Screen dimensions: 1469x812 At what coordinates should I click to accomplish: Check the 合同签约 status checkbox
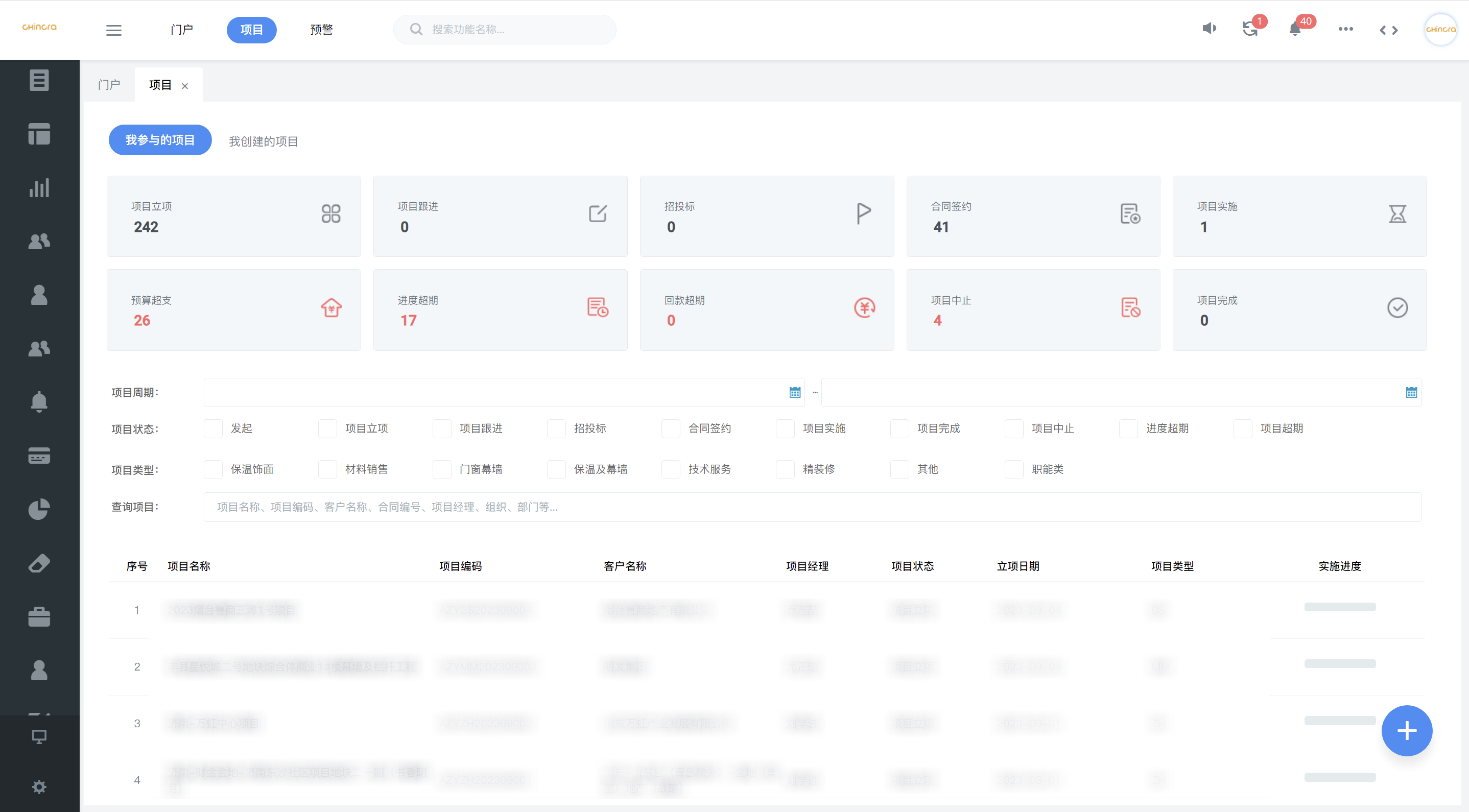point(671,428)
